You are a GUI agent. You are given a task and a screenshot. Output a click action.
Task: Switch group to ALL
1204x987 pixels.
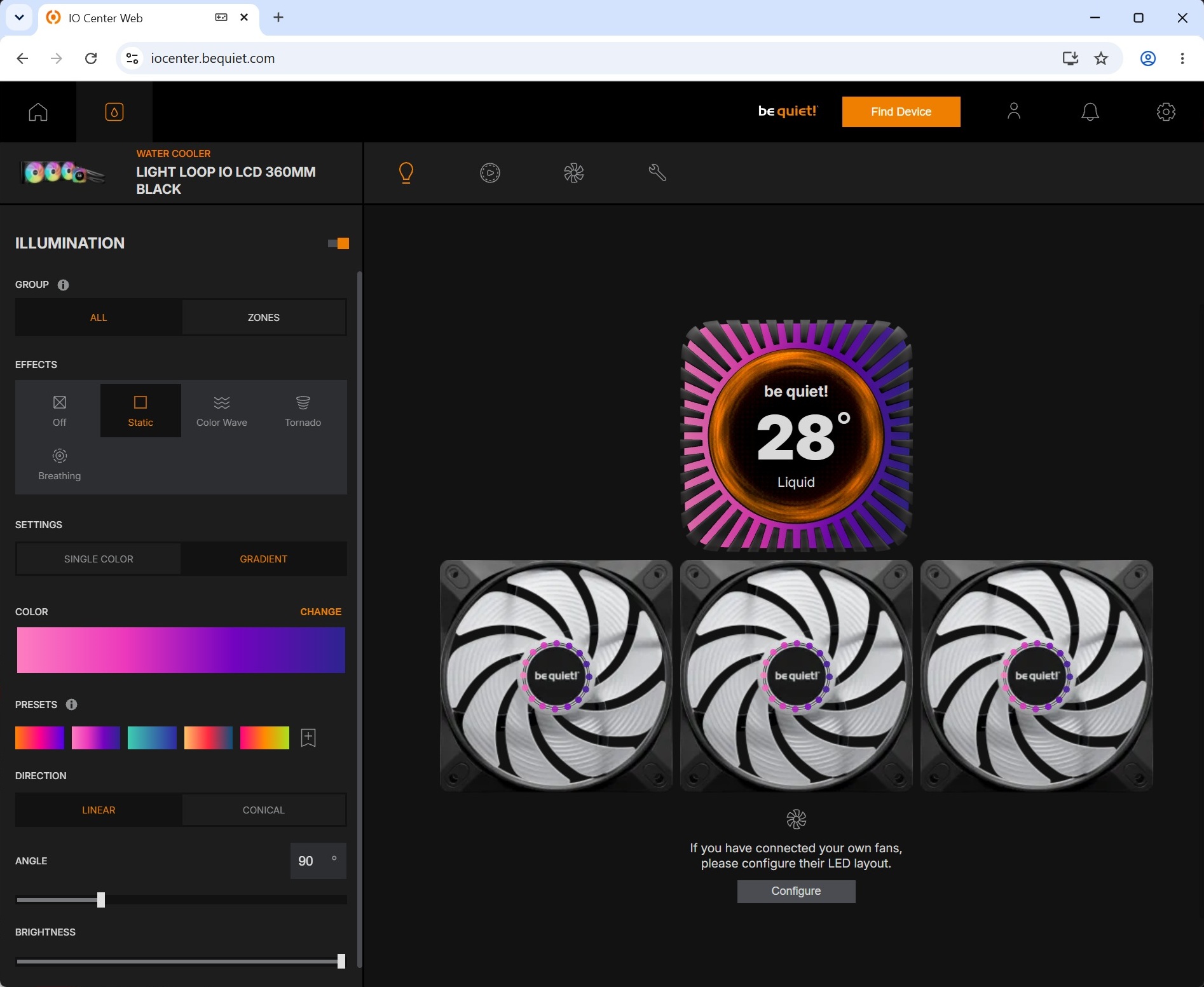(x=99, y=318)
